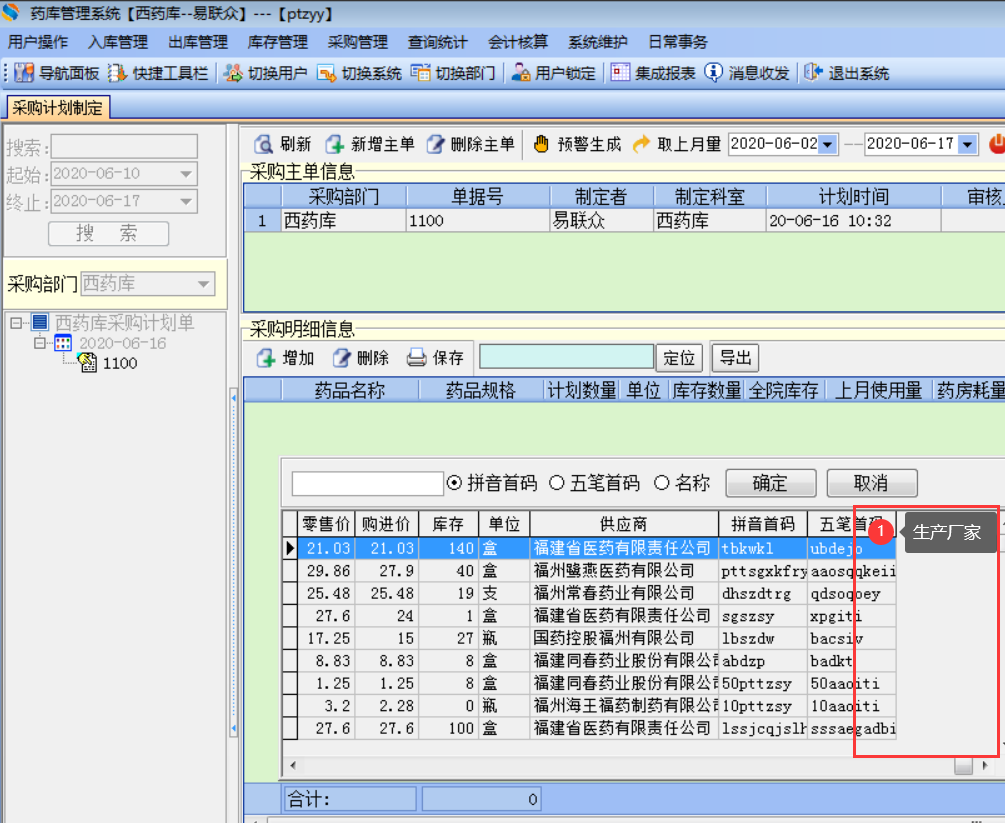Click the 搜 索 search button
This screenshot has height=823, width=1005.
click(108, 233)
